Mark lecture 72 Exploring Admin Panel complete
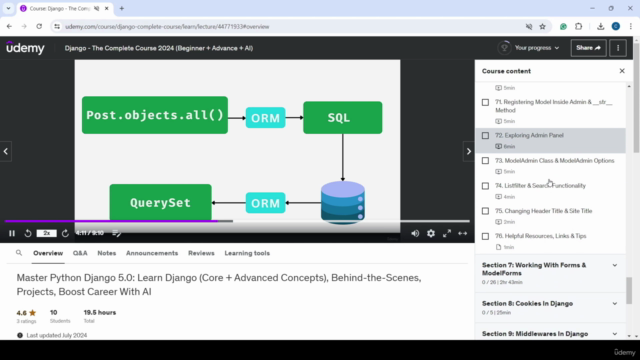 (485, 136)
